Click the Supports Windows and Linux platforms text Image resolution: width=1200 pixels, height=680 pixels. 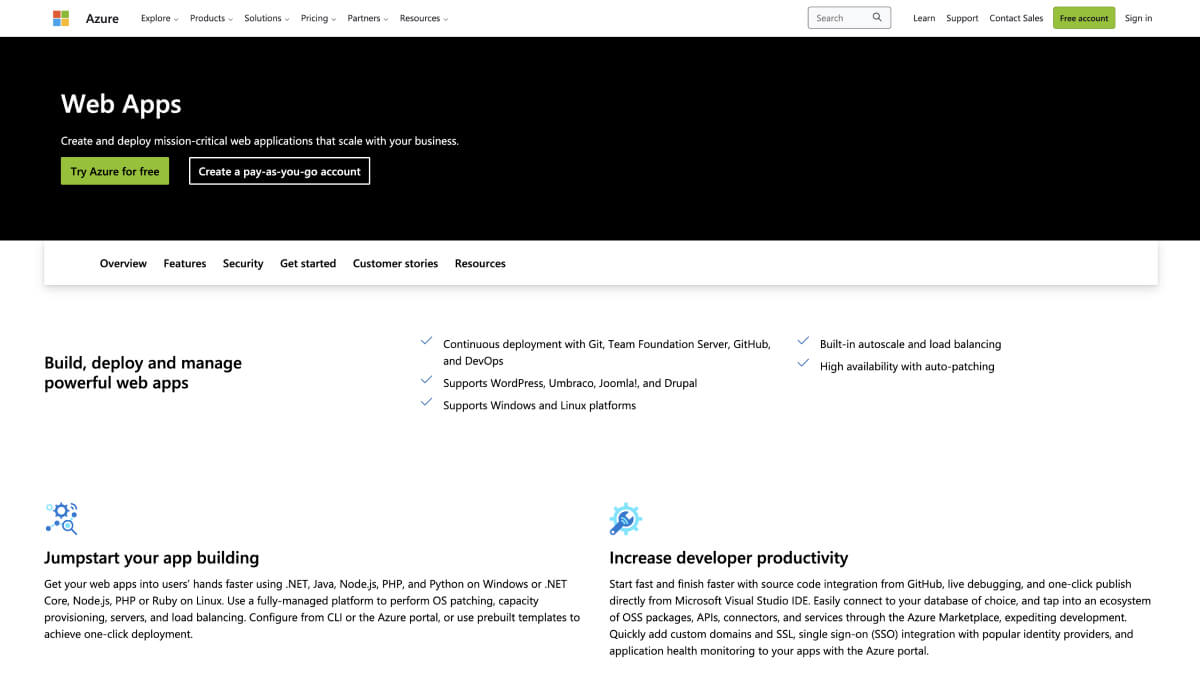point(539,405)
